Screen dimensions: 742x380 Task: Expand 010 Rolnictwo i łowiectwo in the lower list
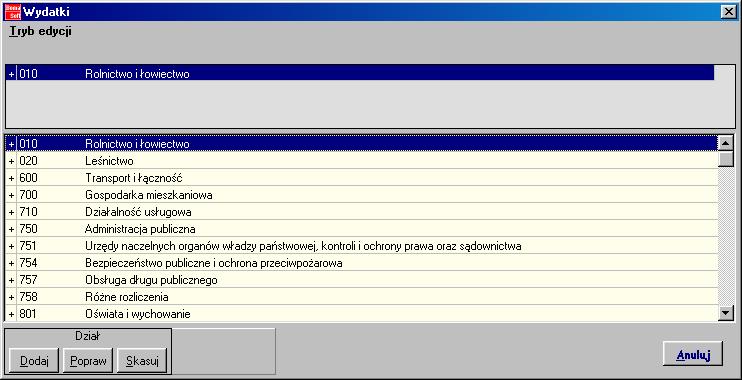(x=11, y=144)
